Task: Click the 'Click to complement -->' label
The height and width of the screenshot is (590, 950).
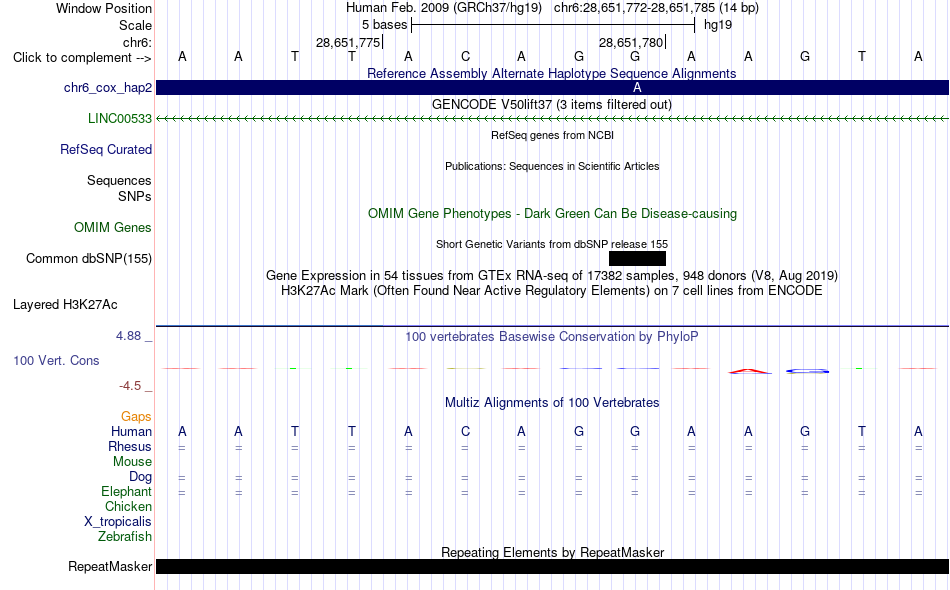Action: tap(82, 58)
